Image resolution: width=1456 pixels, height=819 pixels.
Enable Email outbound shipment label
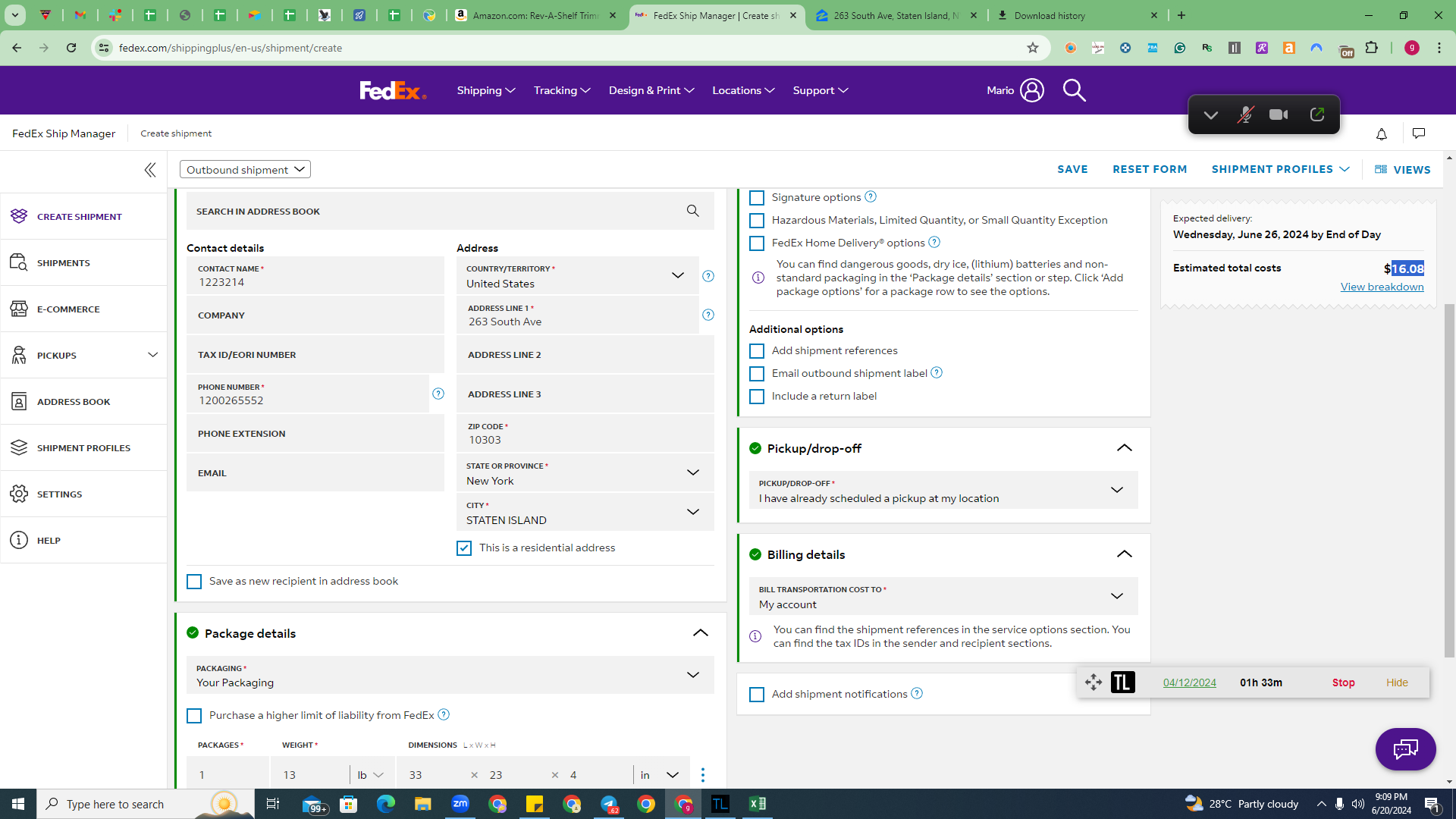[757, 374]
